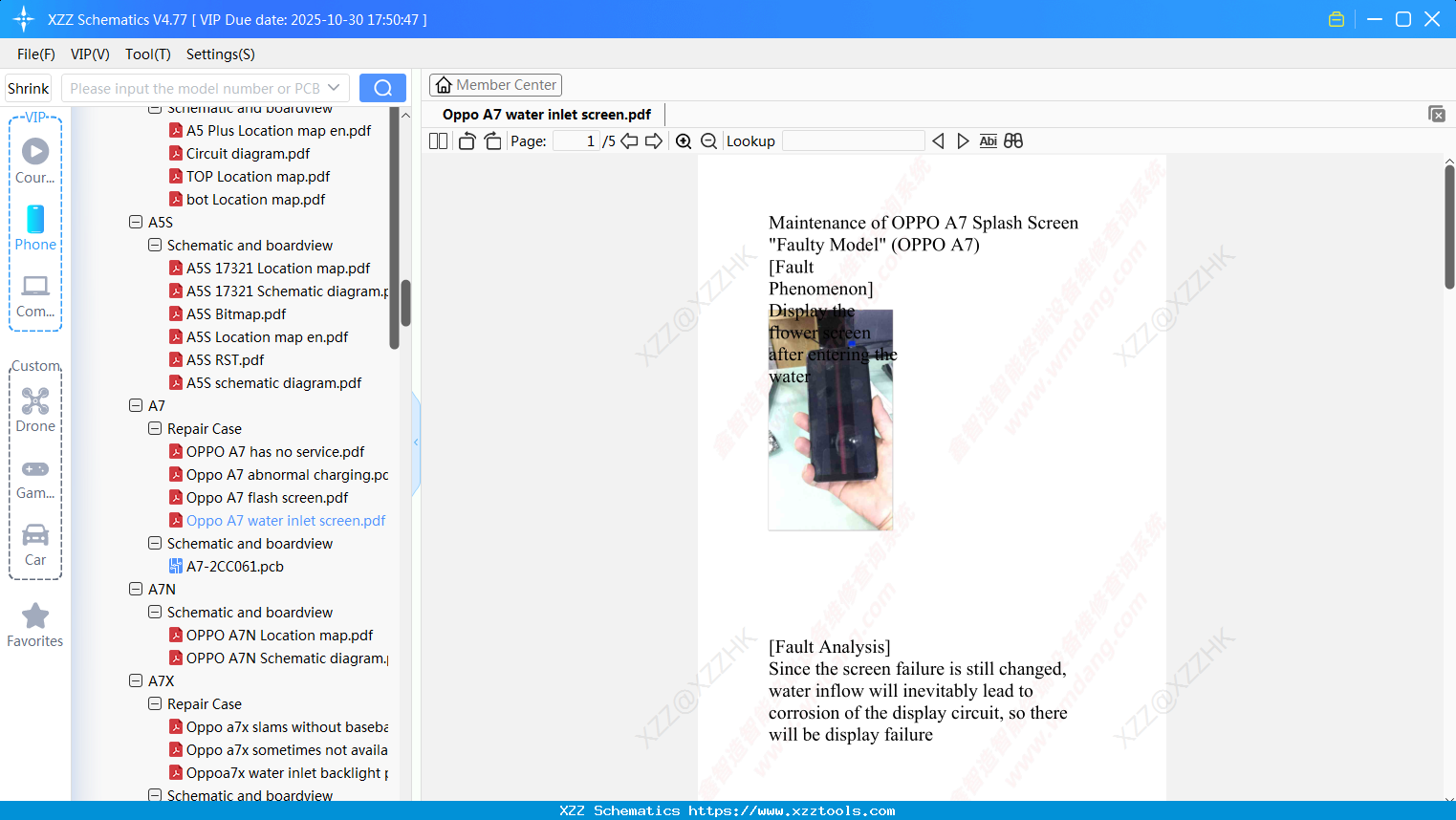Collapse the A7X tree node

click(136, 680)
